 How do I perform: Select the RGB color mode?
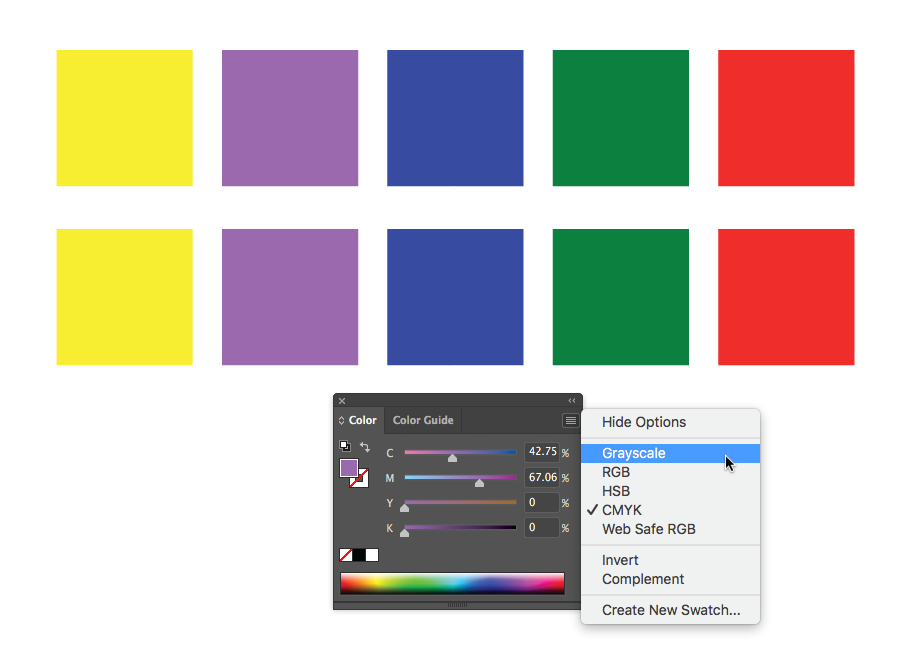616,472
